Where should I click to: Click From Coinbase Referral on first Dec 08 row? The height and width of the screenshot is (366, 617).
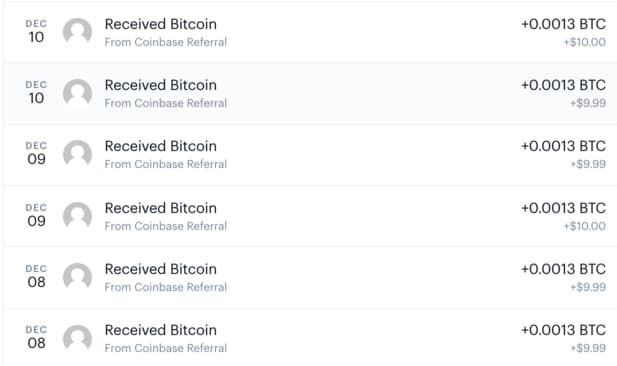coord(166,287)
